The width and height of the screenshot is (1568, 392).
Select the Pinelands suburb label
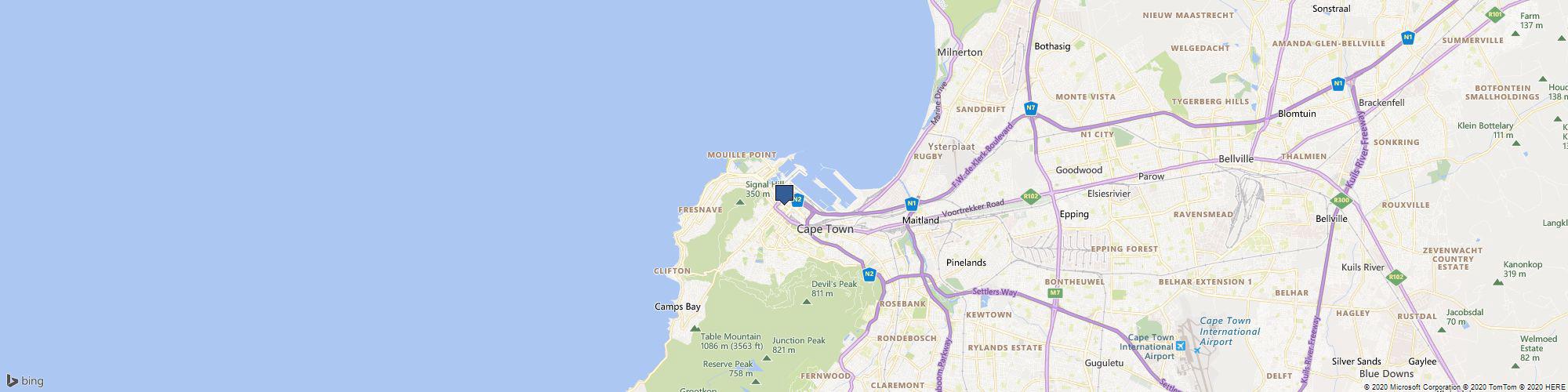(966, 263)
